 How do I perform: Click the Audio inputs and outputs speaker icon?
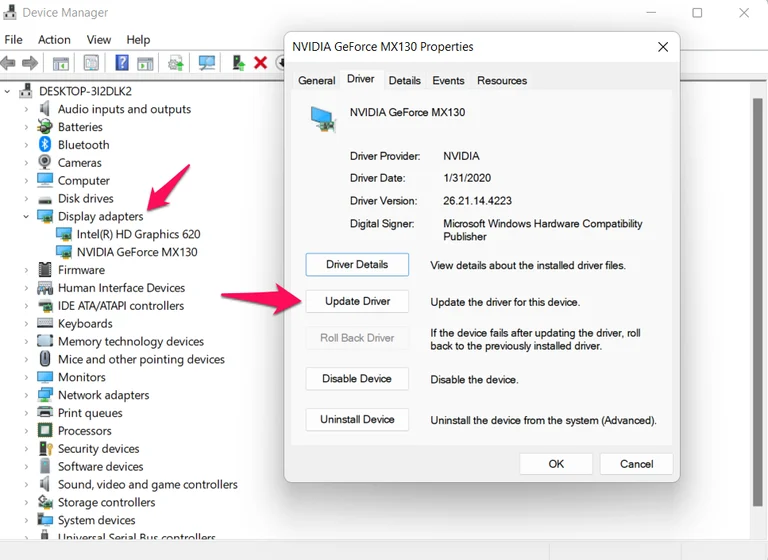click(x=45, y=109)
